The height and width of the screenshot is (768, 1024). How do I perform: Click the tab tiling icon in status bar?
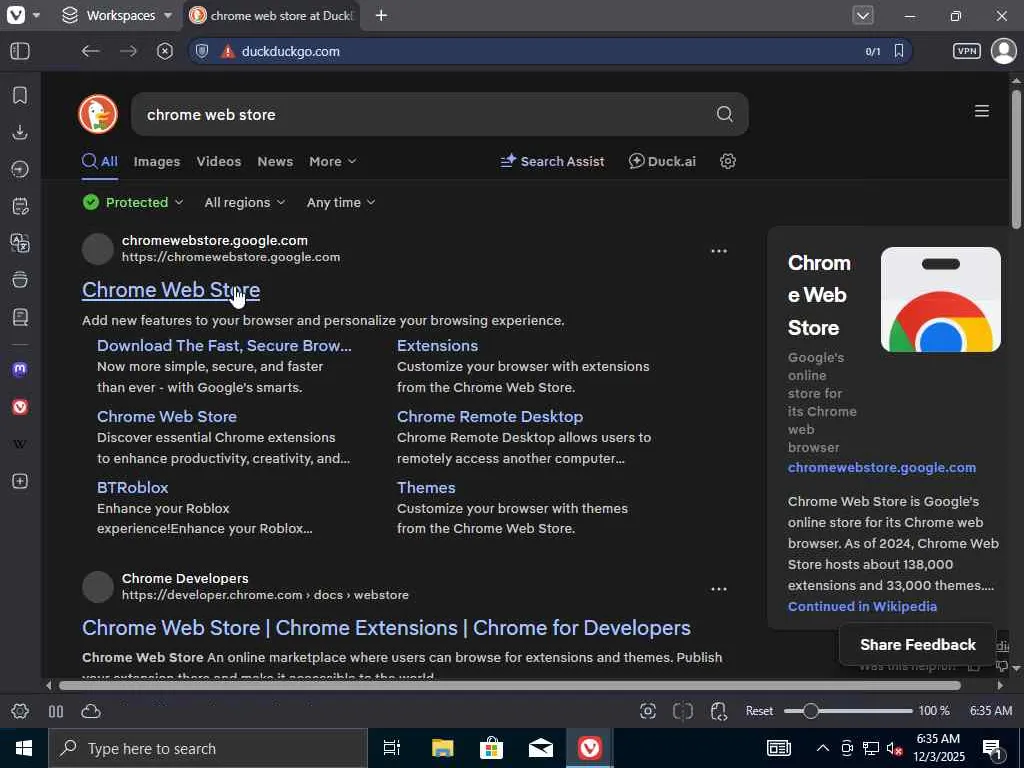point(56,711)
